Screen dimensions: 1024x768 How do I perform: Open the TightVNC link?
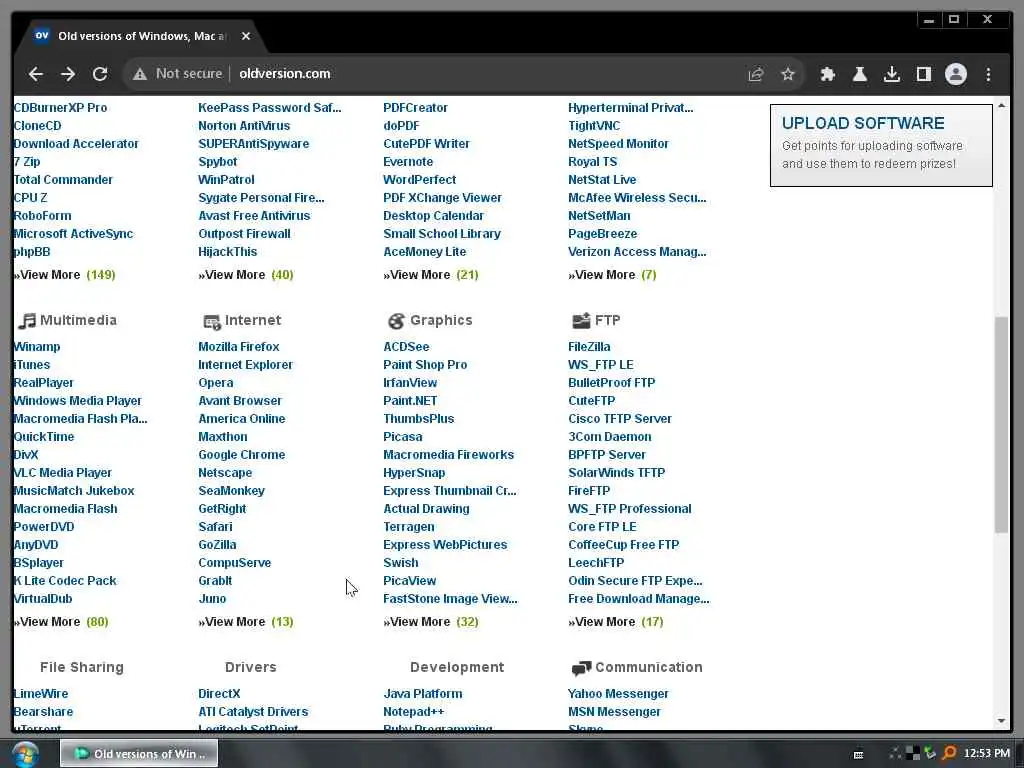(x=594, y=125)
